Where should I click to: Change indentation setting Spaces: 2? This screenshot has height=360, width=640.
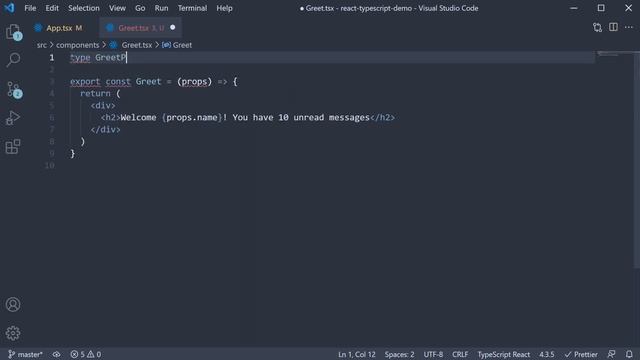click(x=399, y=354)
